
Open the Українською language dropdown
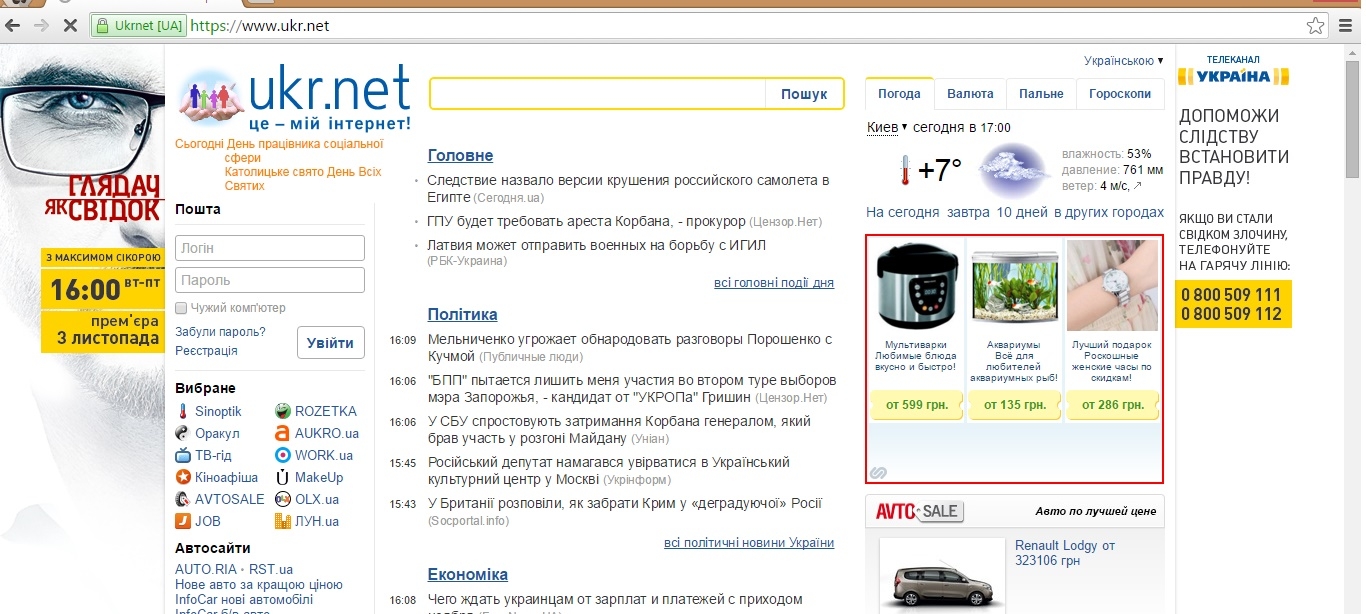pos(1124,61)
